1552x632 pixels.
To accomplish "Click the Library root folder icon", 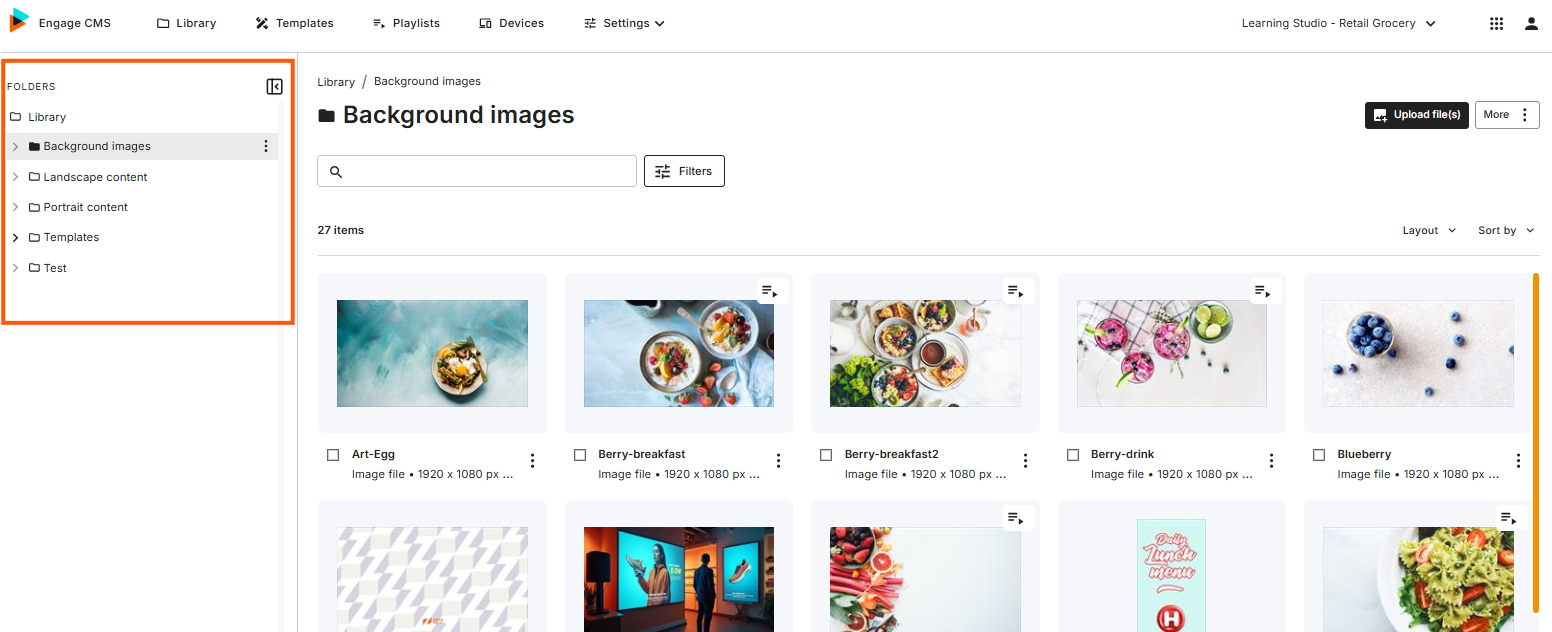I will [15, 117].
